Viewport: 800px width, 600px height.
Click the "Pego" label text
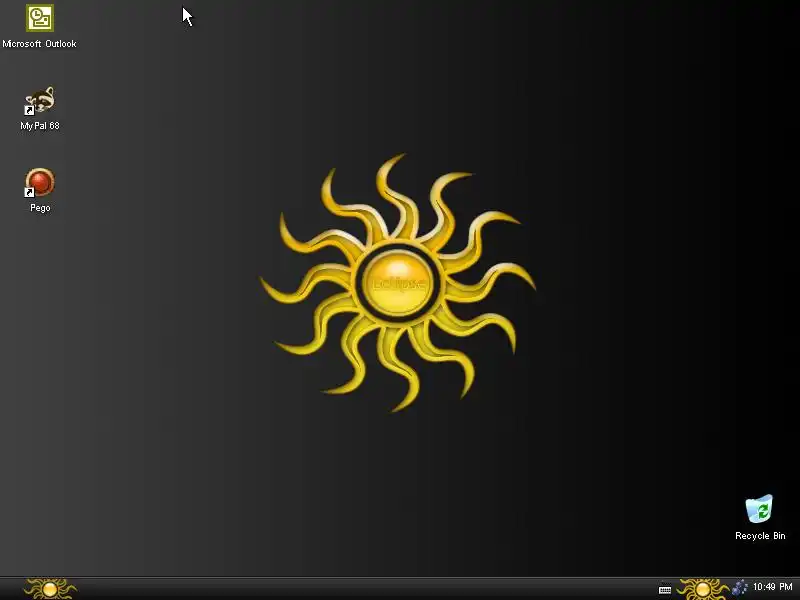pos(40,208)
